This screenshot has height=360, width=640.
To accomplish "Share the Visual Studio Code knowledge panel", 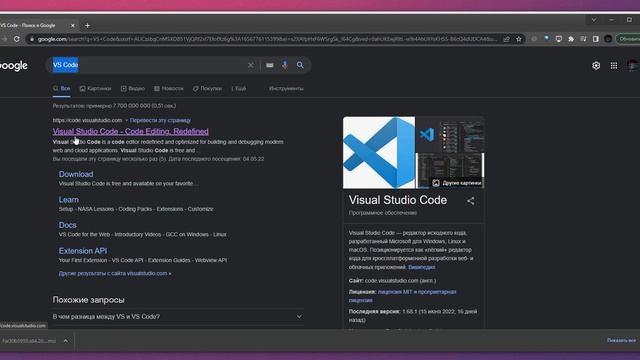I will [471, 201].
